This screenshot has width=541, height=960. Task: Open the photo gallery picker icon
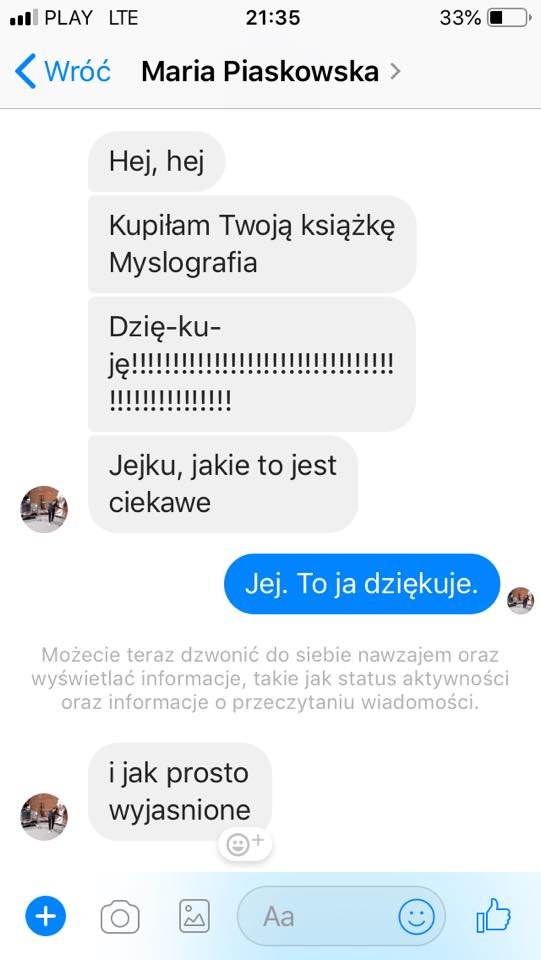click(195, 916)
